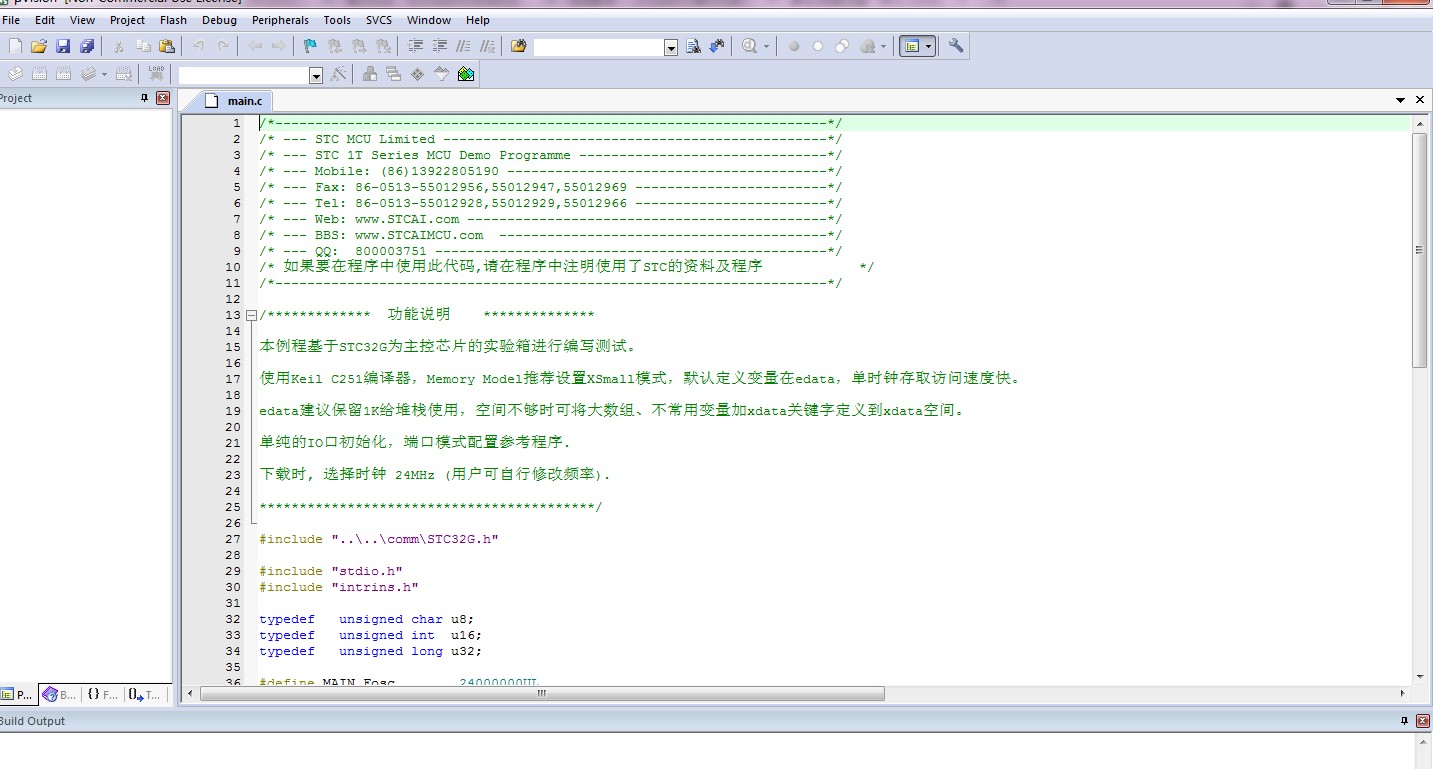Save all files with the multi-disk icon
Viewport: 1433px width, 769px height.
click(x=87, y=46)
